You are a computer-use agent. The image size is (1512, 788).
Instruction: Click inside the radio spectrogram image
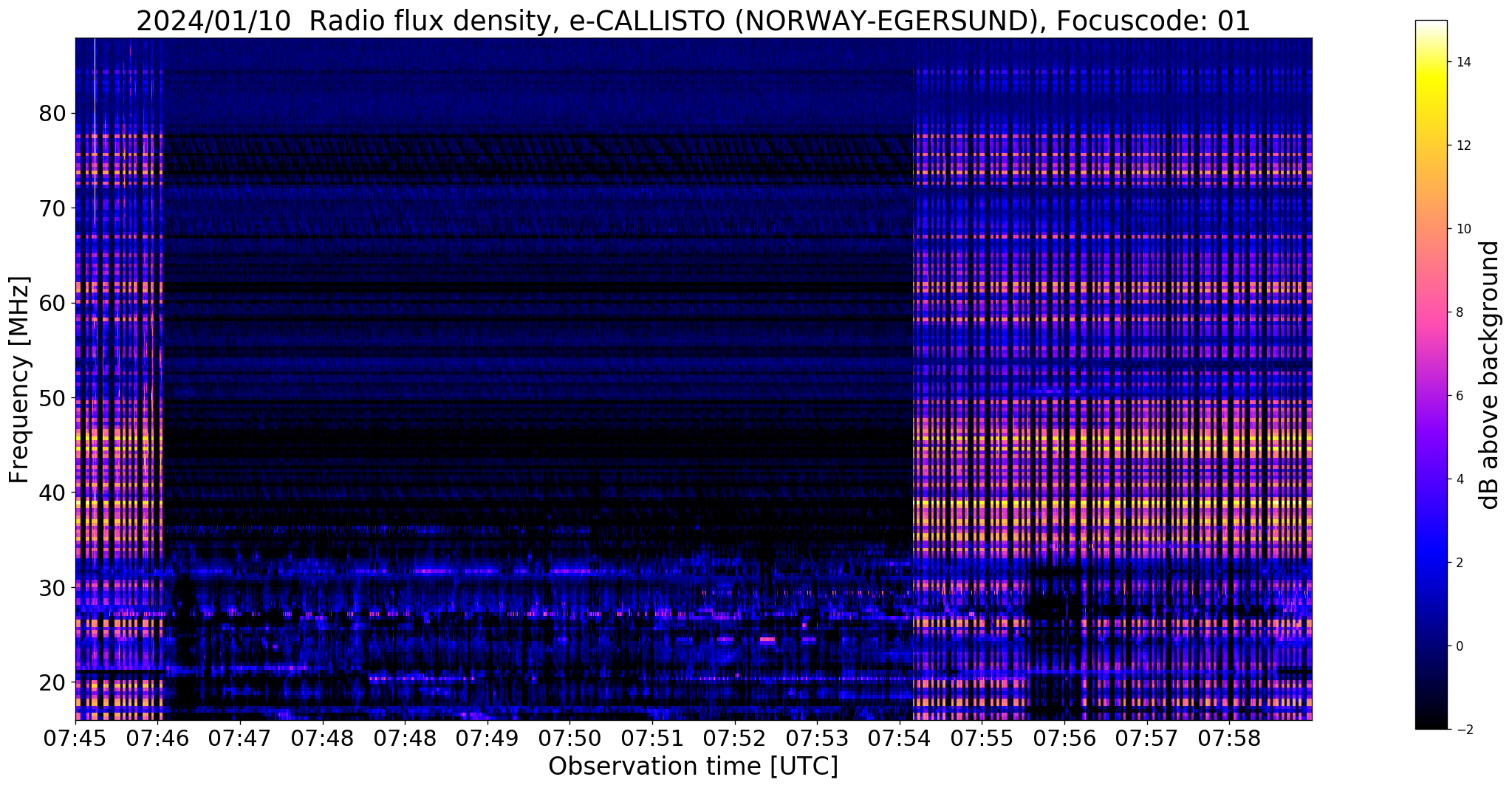[694, 379]
